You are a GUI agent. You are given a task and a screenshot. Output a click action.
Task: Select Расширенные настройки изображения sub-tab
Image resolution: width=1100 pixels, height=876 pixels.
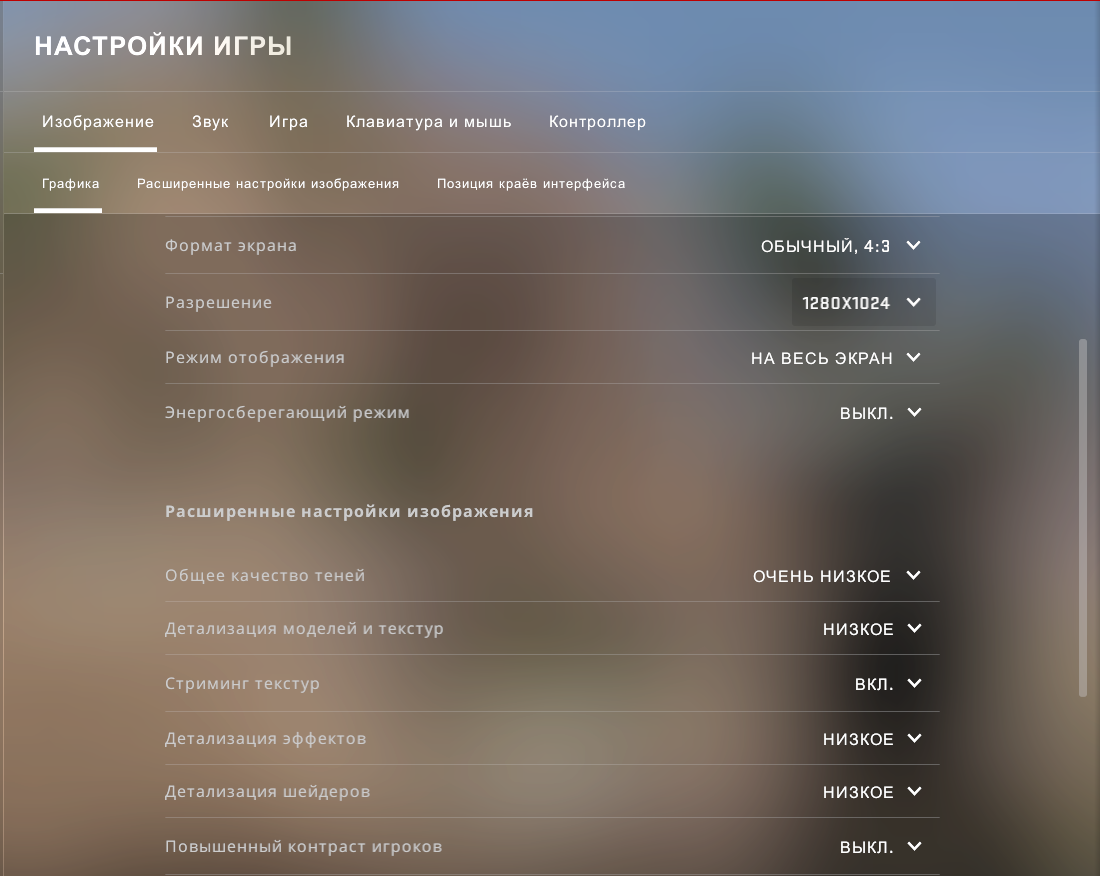pyautogui.click(x=268, y=184)
